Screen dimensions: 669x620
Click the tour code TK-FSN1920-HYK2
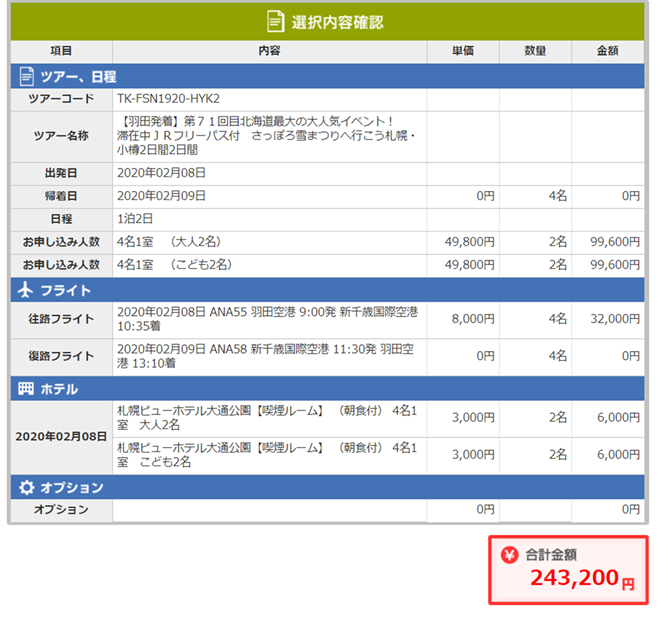click(168, 99)
